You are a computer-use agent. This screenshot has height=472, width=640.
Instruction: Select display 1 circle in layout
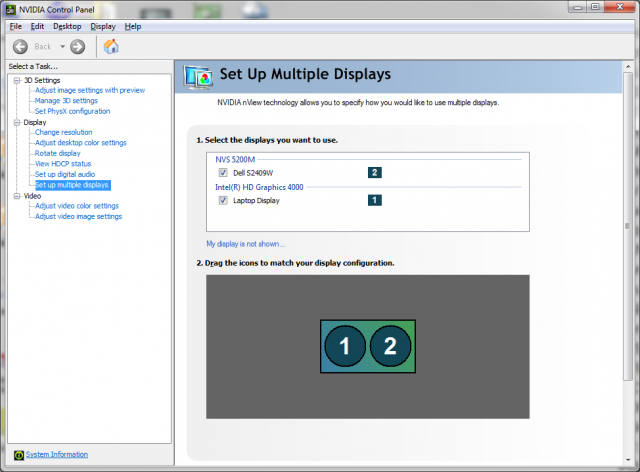[344, 346]
